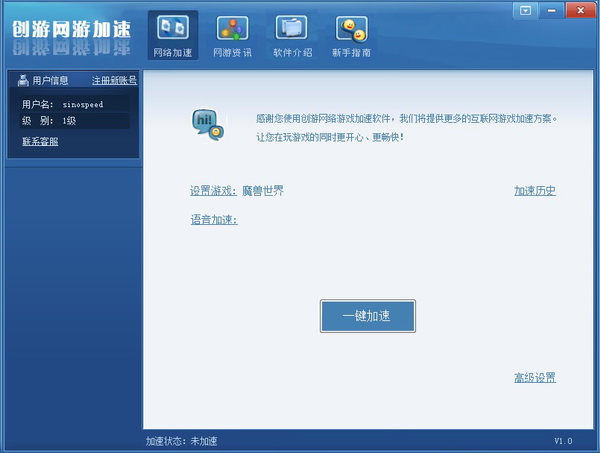This screenshot has height=453, width=600.
Task: Click the 用户信息 panel header
Action: [x=50, y=80]
